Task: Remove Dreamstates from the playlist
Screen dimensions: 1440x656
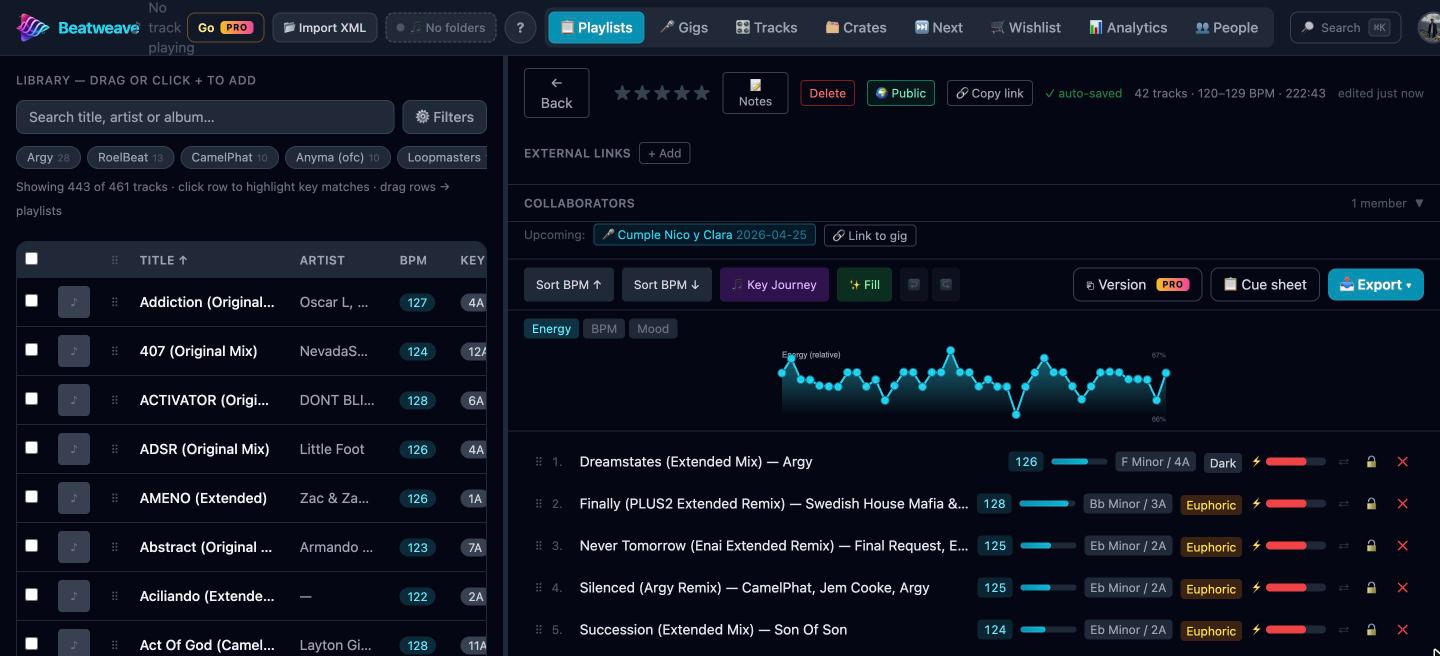Action: [x=1402, y=462]
